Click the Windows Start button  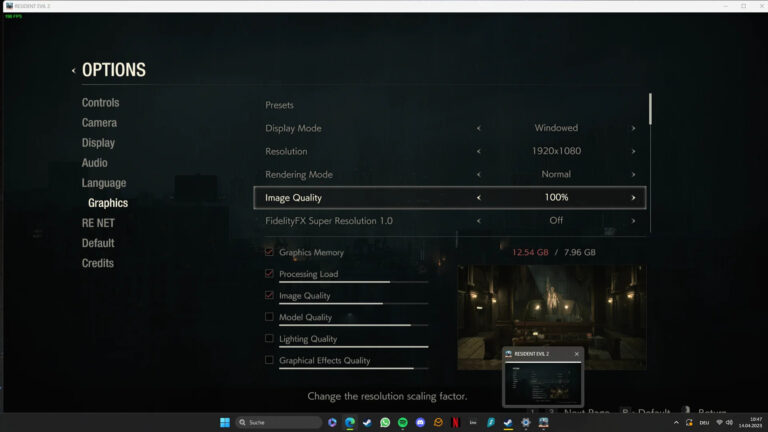coord(224,422)
